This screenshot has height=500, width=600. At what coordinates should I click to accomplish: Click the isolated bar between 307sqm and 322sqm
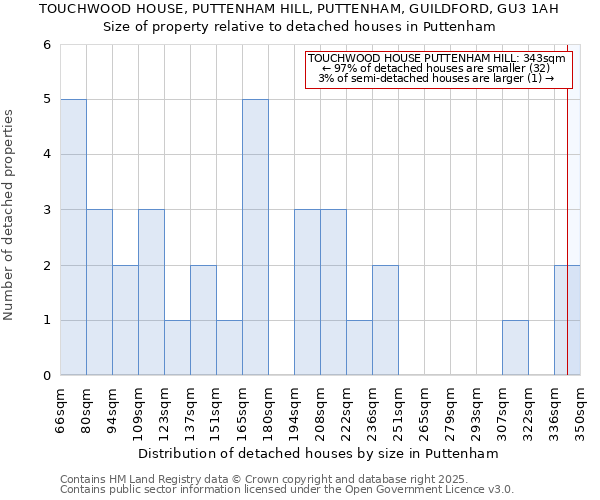click(x=515, y=348)
